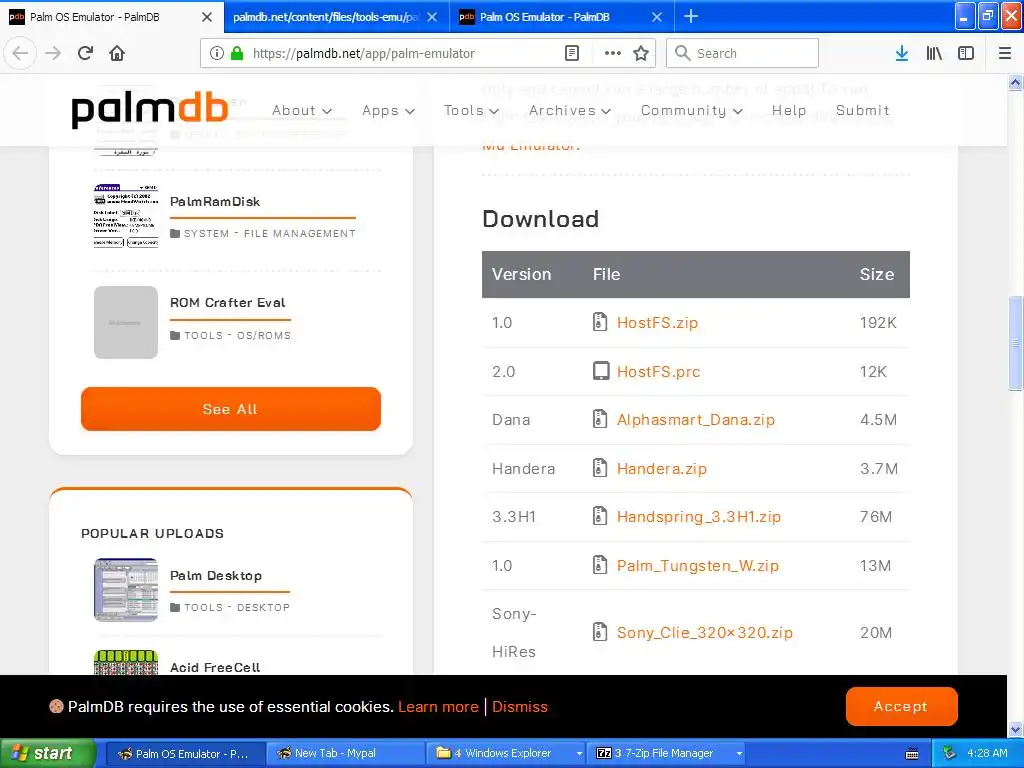This screenshot has height=768, width=1024.
Task: Show site information icon in address bar
Action: [217, 54]
